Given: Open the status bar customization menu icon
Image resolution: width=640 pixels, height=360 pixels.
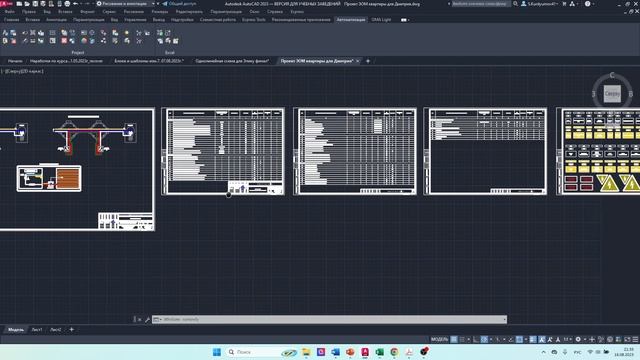Looking at the screenshot, I should (635, 339).
